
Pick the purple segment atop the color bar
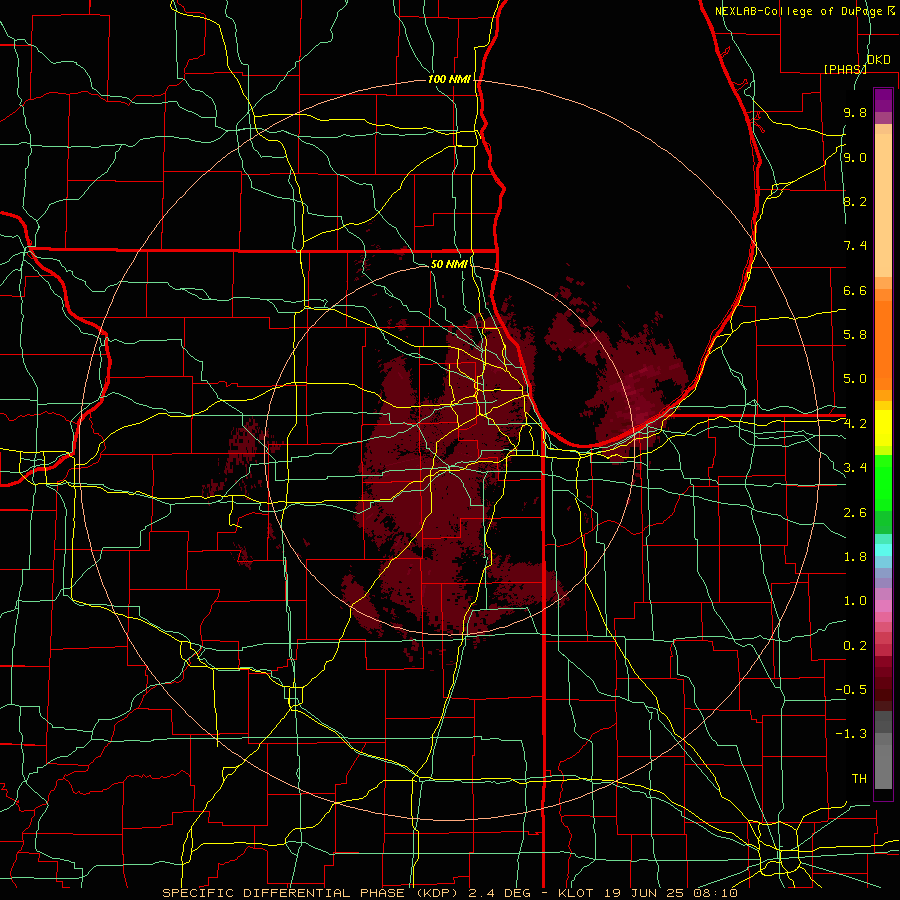click(x=883, y=100)
